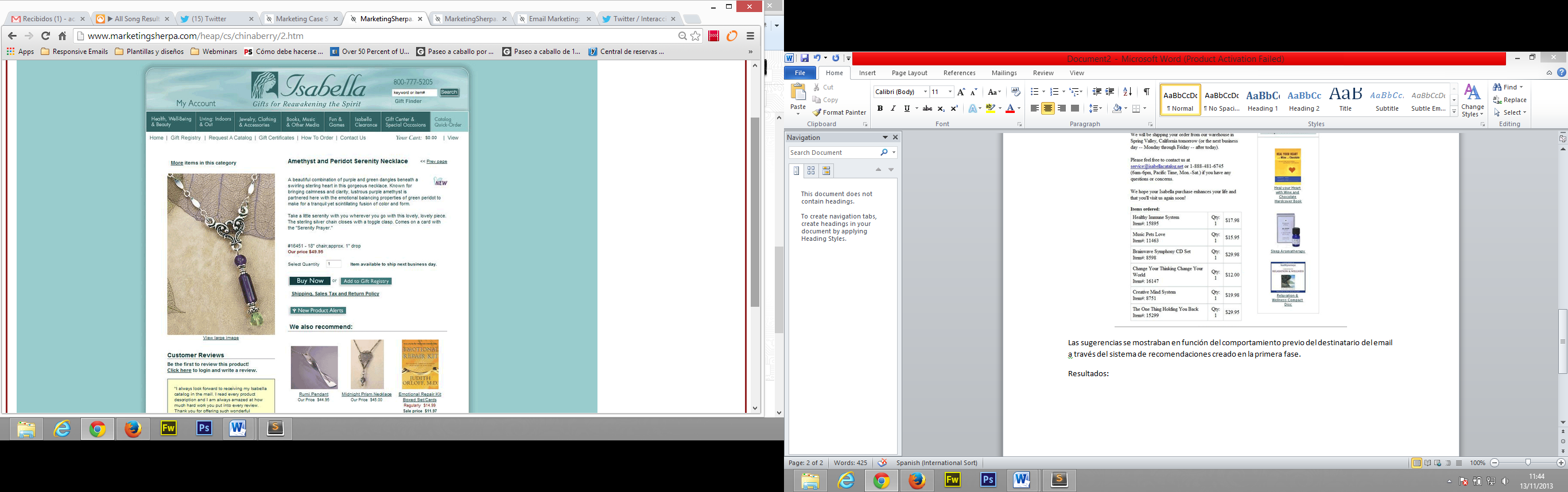Open Browse Search Results tab in Navigation pane
1568x492 pixels.
(826, 171)
